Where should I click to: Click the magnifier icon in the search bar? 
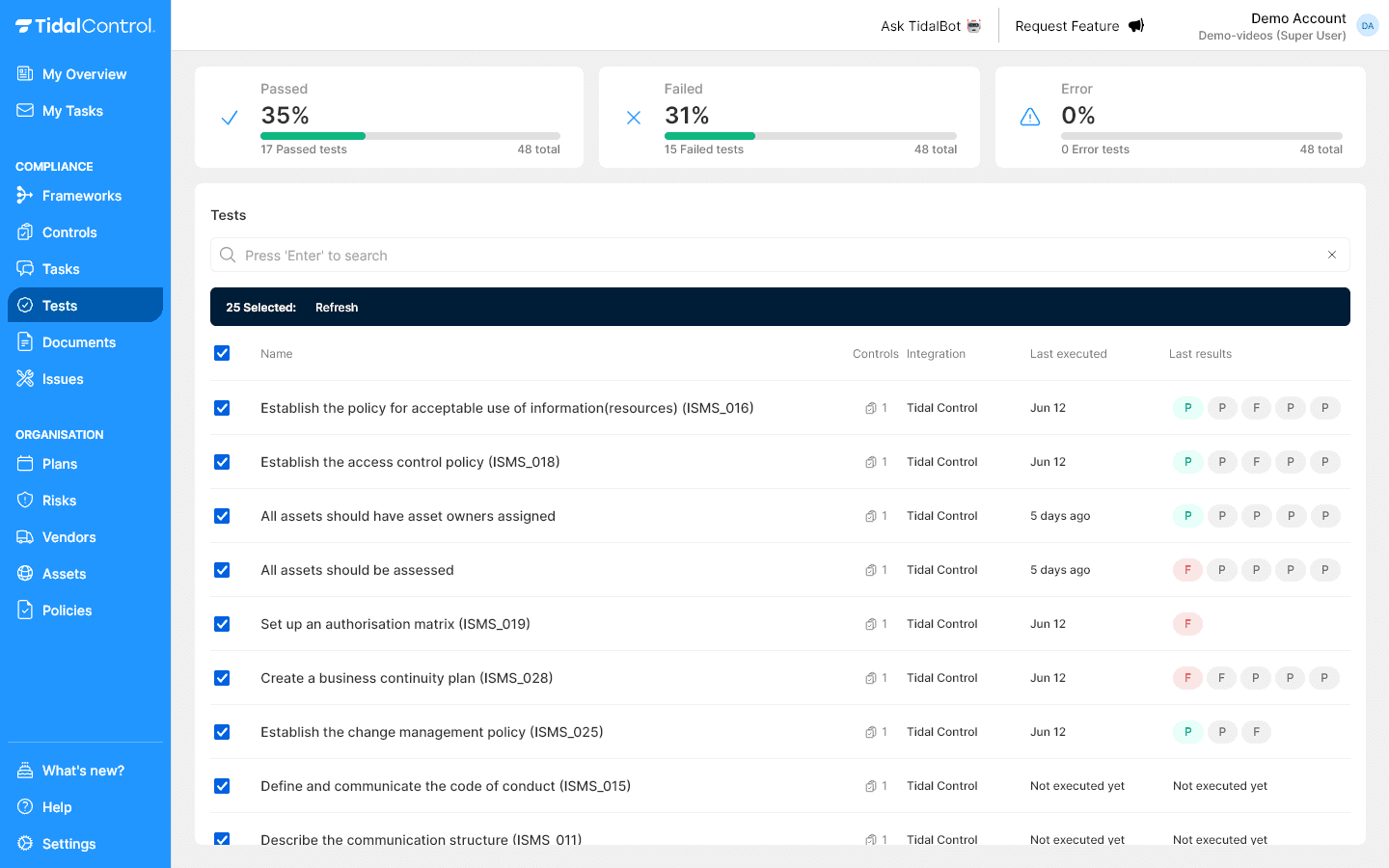tap(228, 255)
